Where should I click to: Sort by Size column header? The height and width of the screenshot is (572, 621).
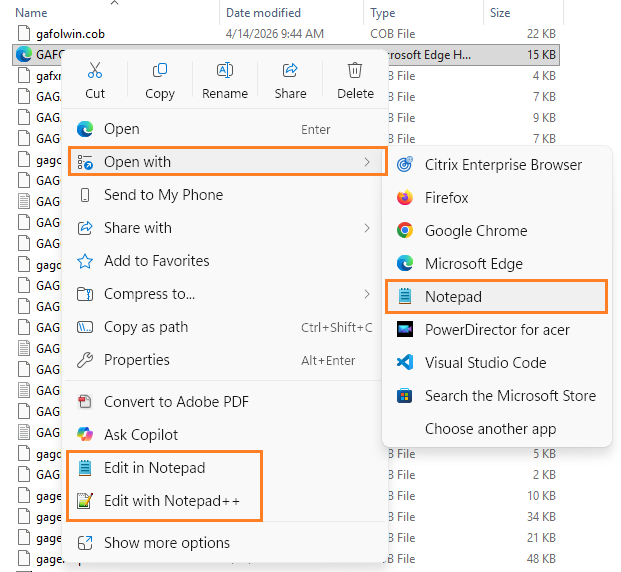[x=500, y=13]
